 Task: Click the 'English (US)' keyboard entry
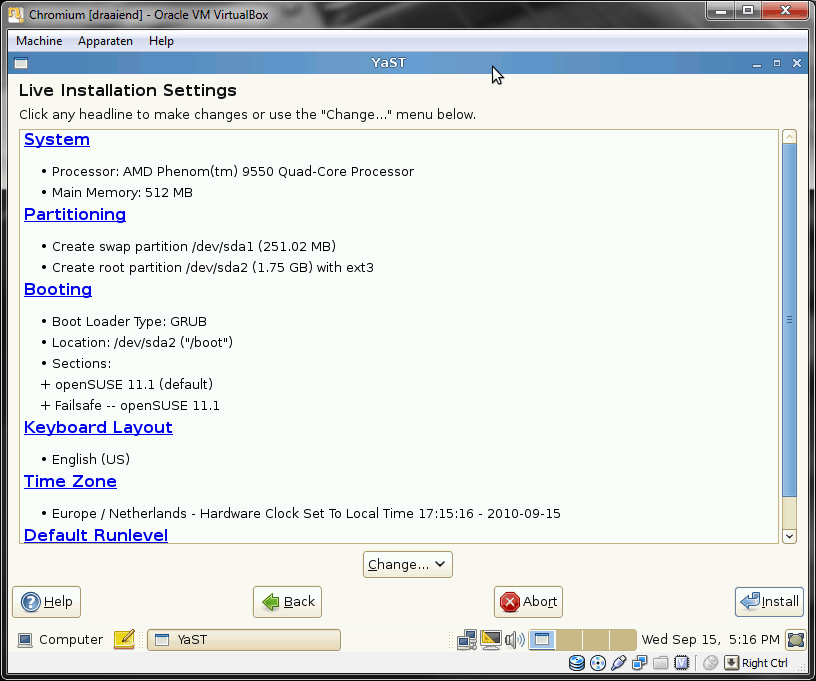click(91, 459)
